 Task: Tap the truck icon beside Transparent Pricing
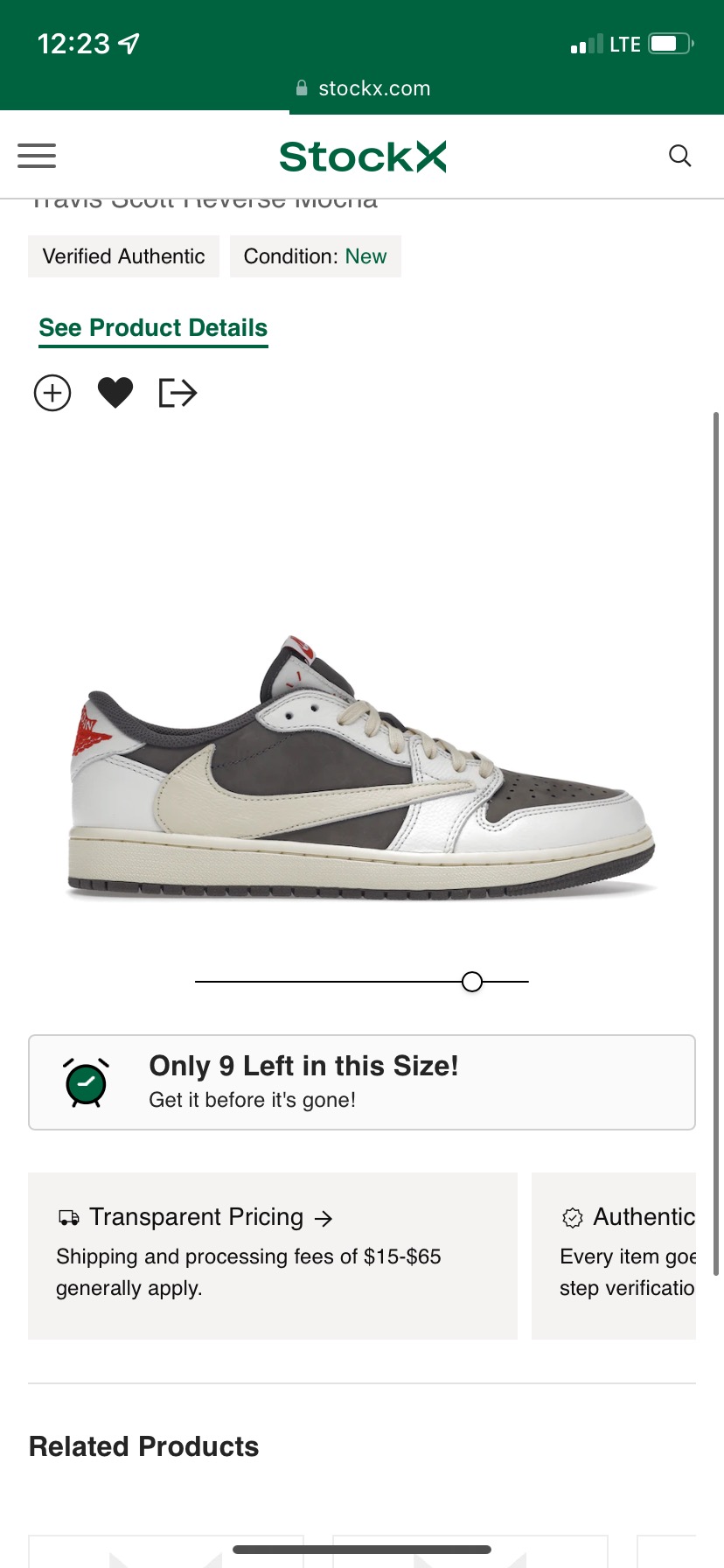point(68,1217)
